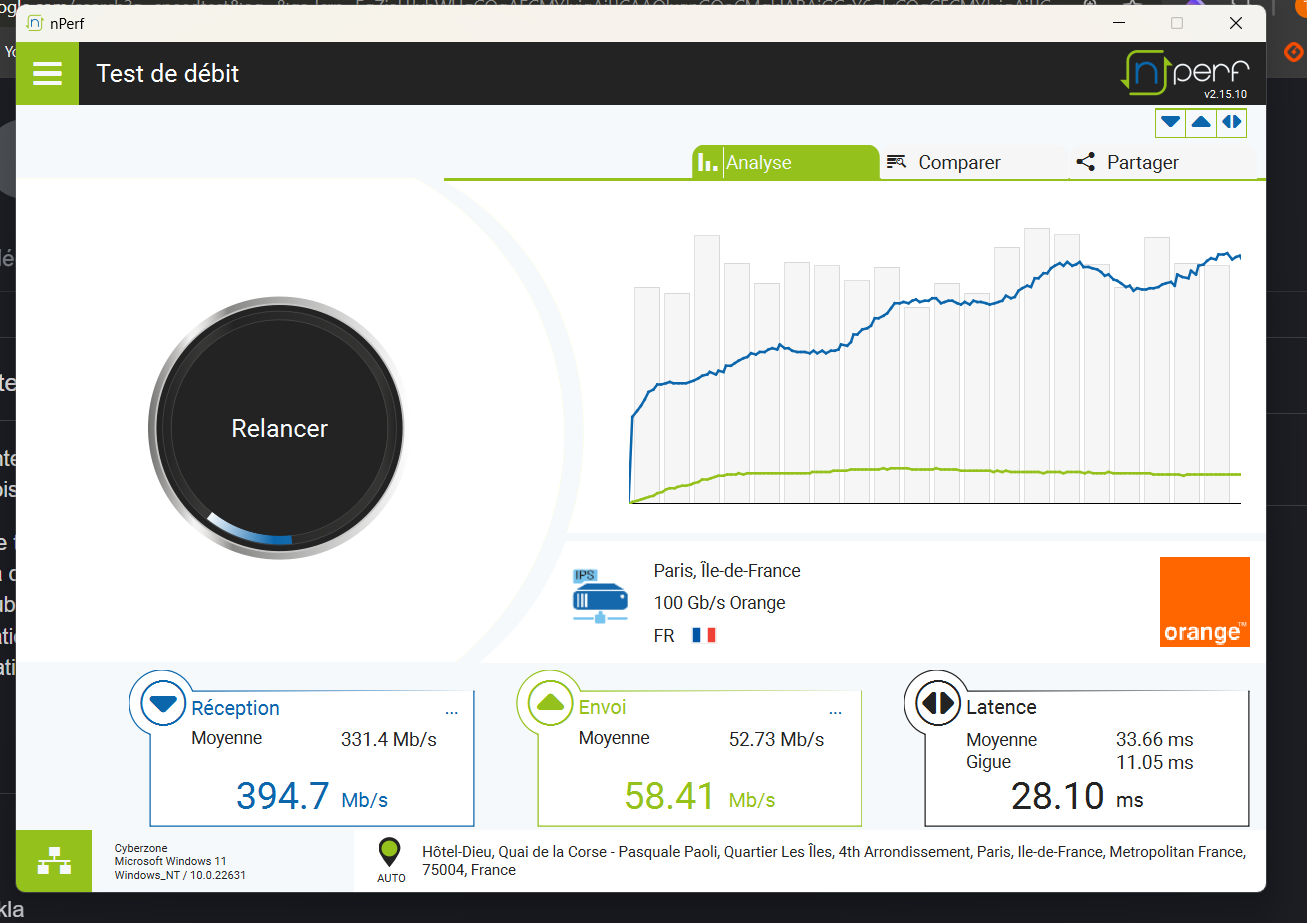Toggle the upload graph filter arrow
Viewport: 1307px width, 923px height.
click(1201, 122)
